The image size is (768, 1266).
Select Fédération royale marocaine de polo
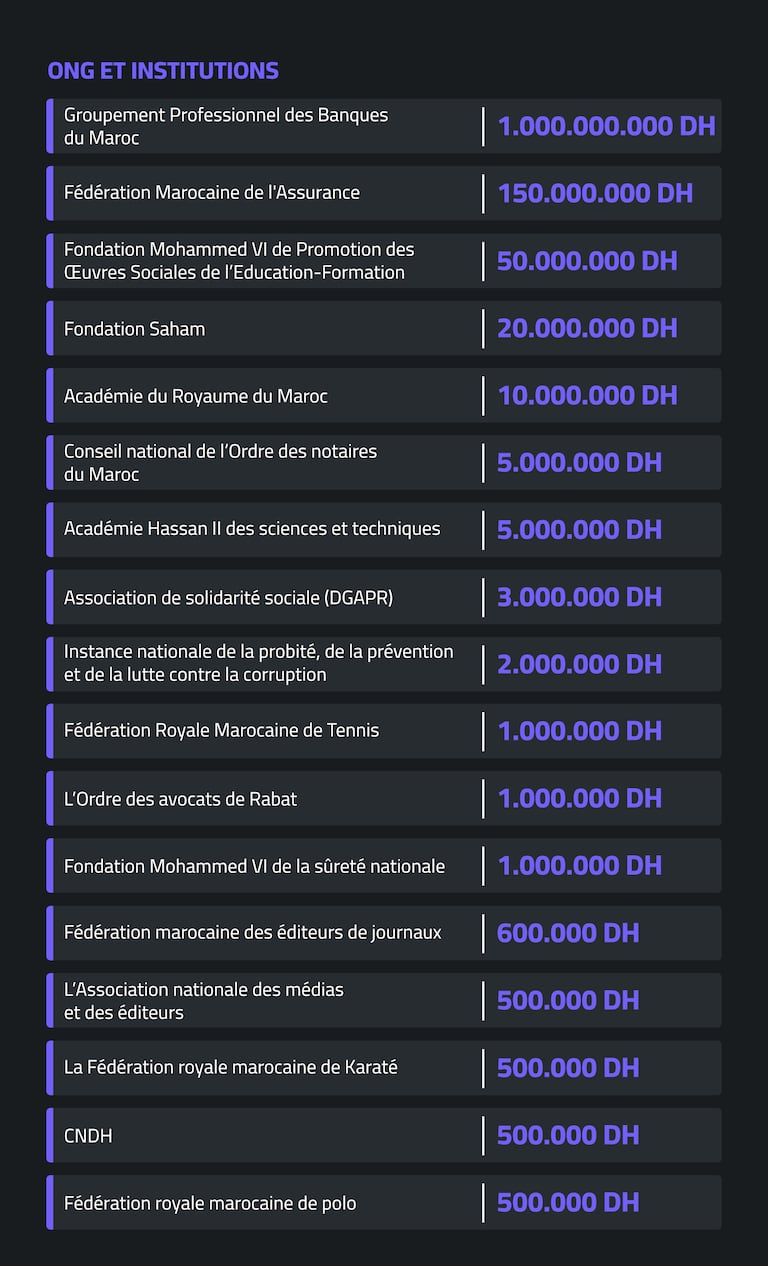point(210,1203)
